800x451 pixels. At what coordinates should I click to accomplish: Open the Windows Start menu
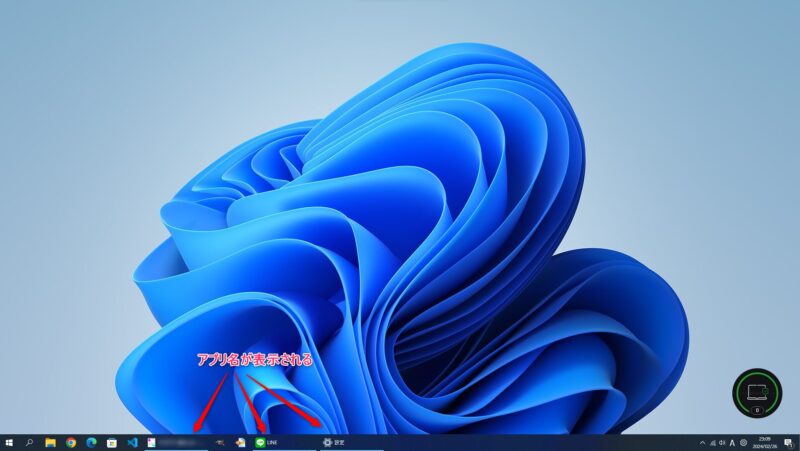tap(9, 441)
